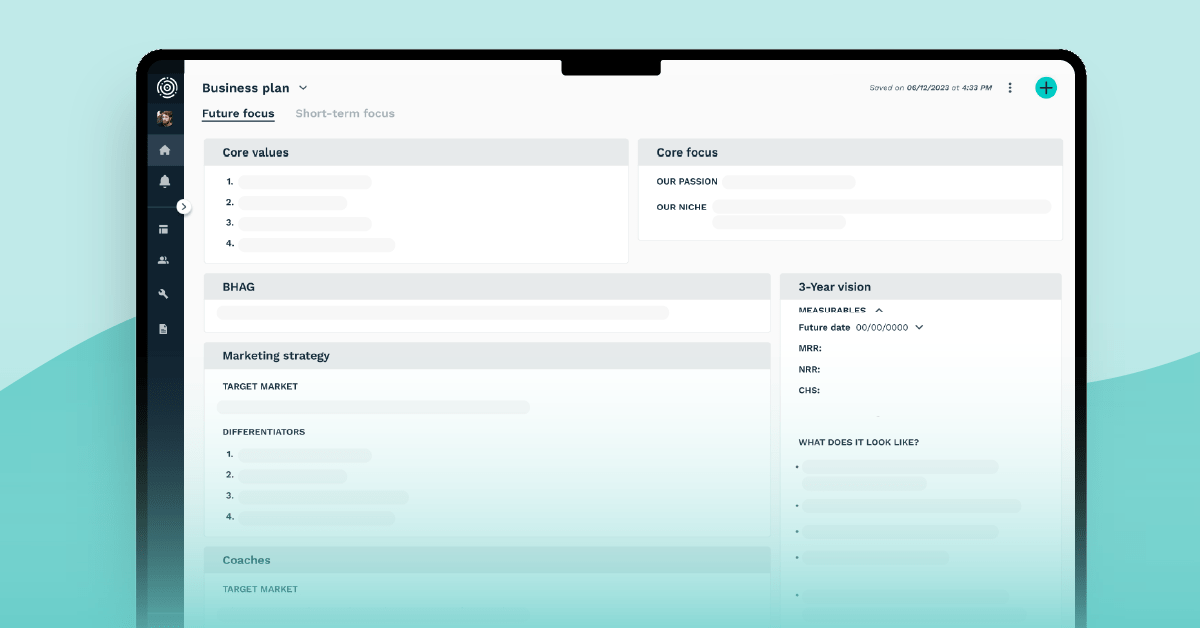Open the user profile avatar

click(165, 119)
